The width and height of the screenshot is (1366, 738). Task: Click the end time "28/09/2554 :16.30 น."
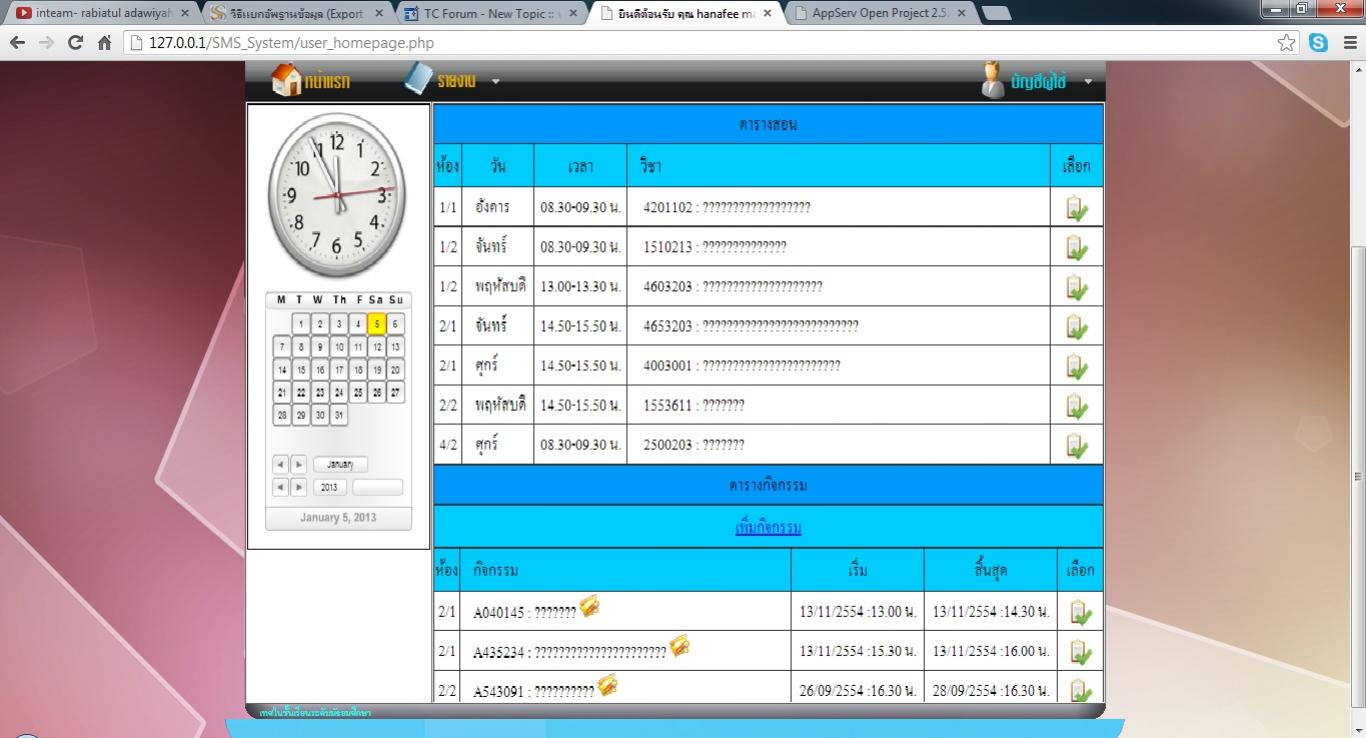point(991,691)
